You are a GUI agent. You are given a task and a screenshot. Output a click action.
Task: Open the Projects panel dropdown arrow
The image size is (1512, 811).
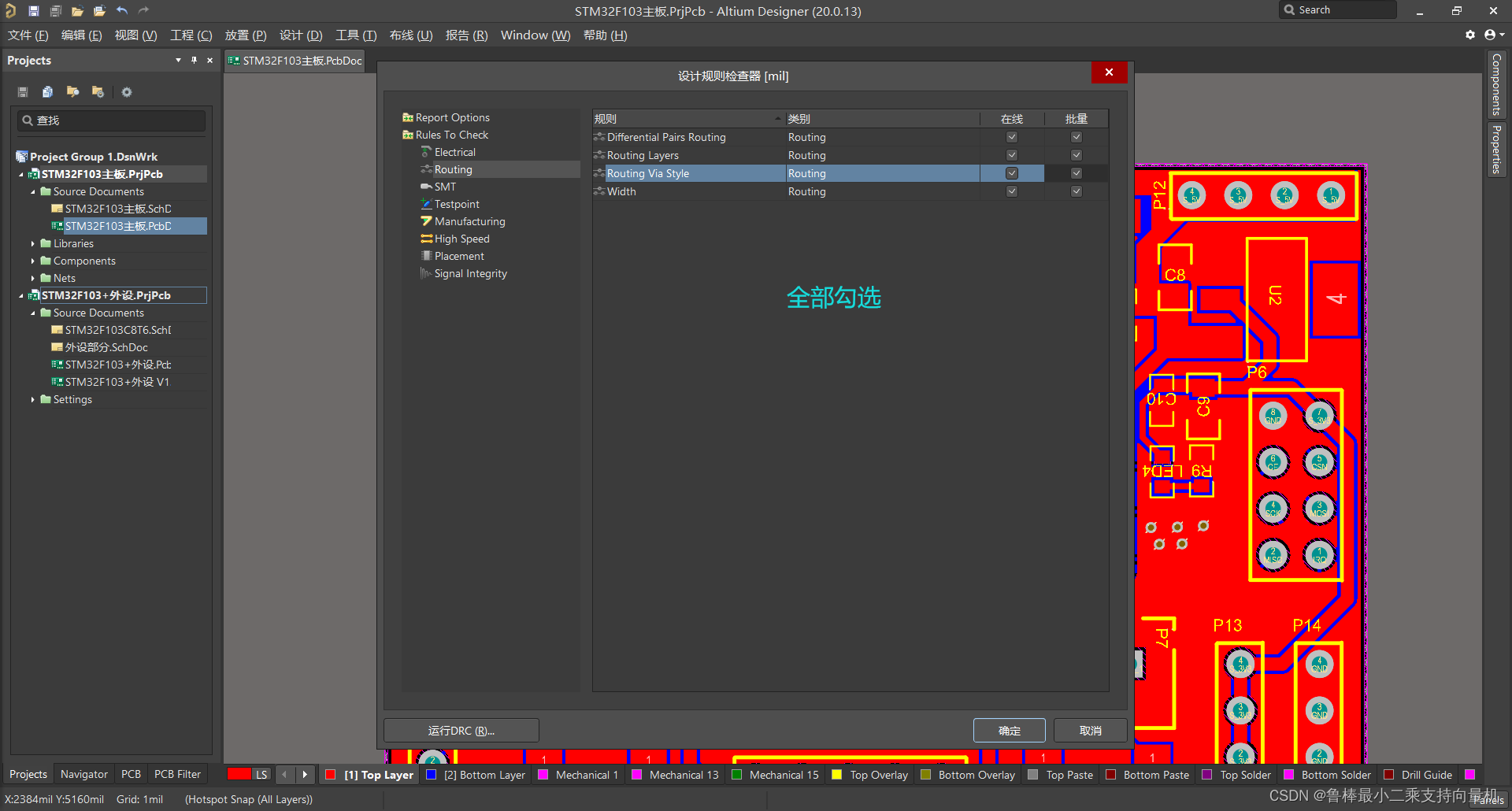(x=178, y=61)
